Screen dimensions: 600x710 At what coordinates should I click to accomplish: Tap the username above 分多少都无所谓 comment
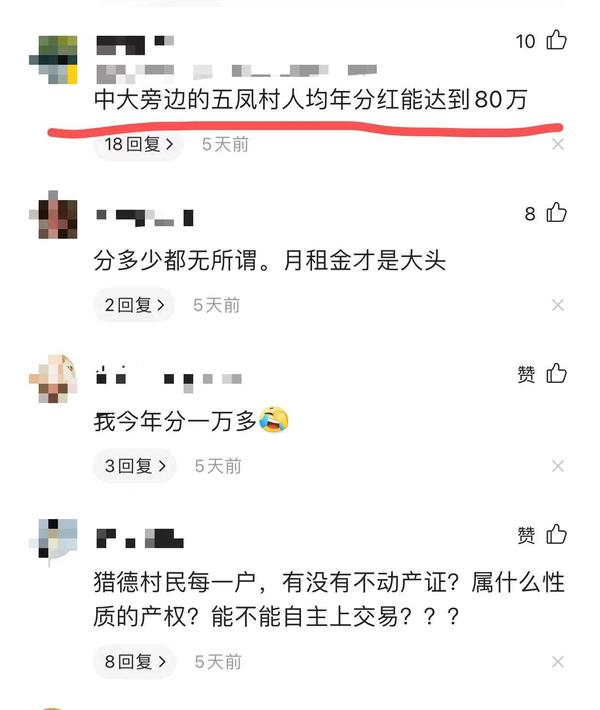click(145, 218)
